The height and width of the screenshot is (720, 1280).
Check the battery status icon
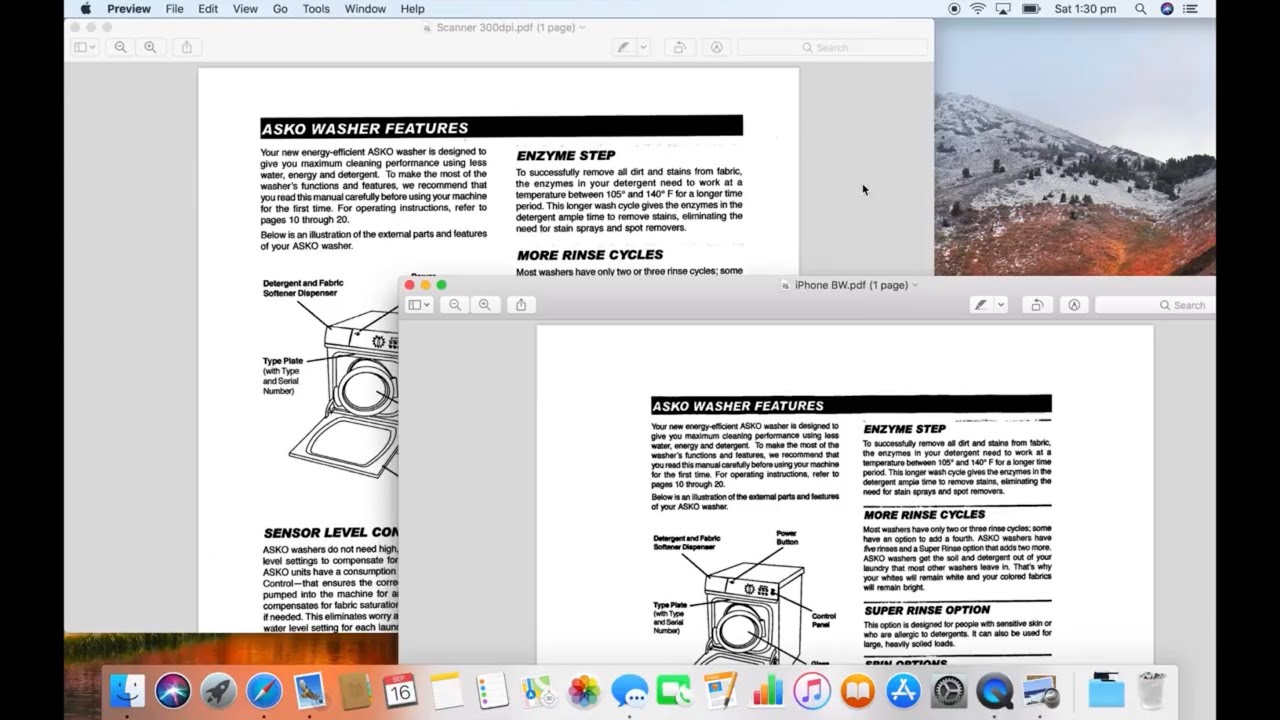coord(1031,9)
